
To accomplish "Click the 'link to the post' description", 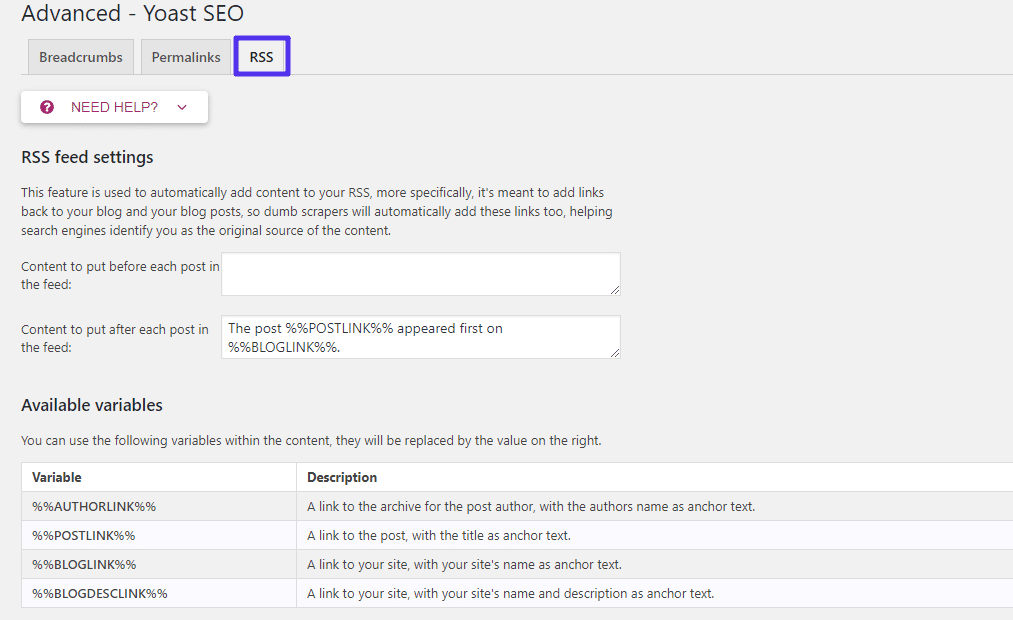I will (439, 535).
